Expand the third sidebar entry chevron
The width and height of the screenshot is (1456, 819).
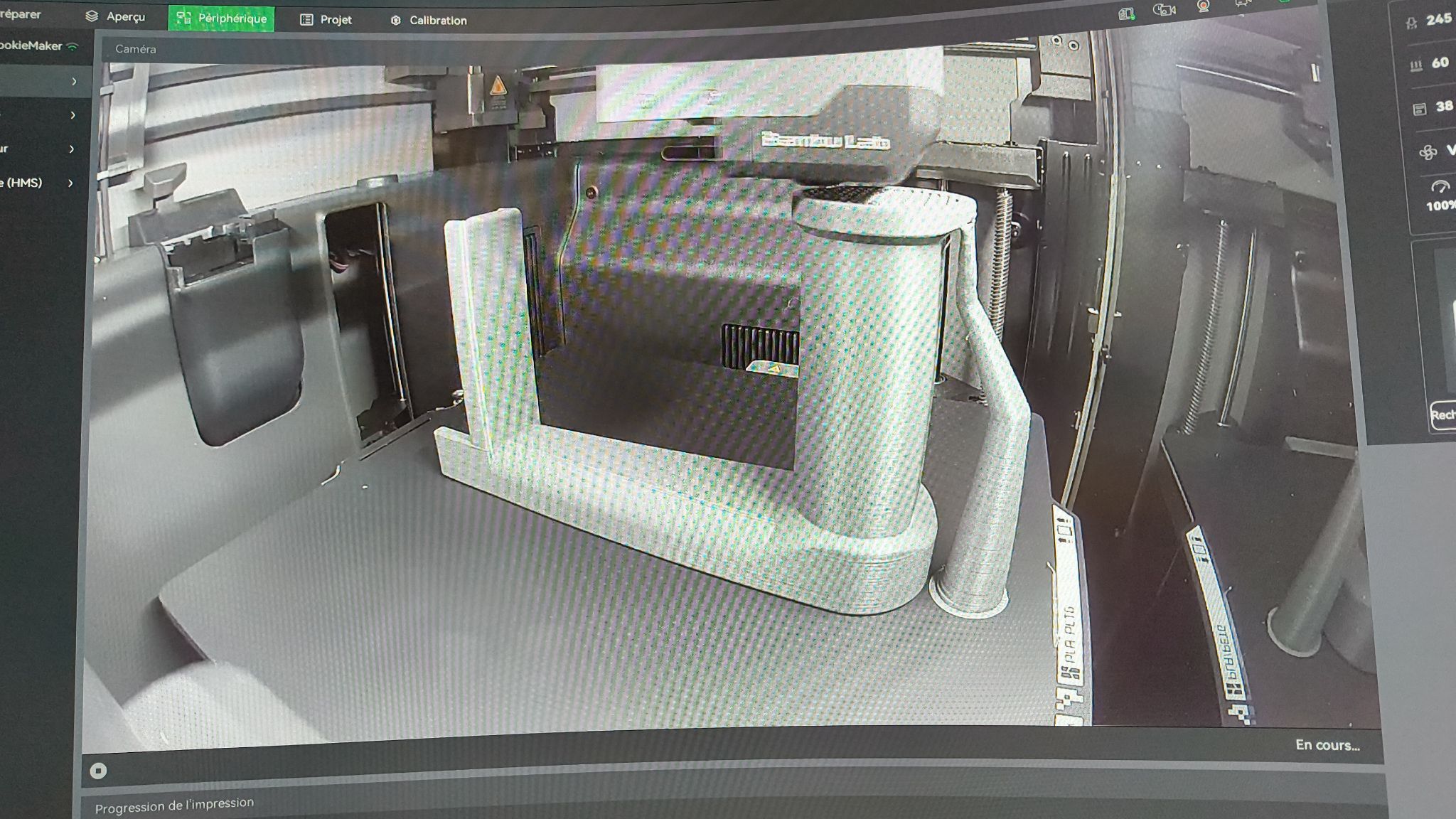(x=72, y=149)
